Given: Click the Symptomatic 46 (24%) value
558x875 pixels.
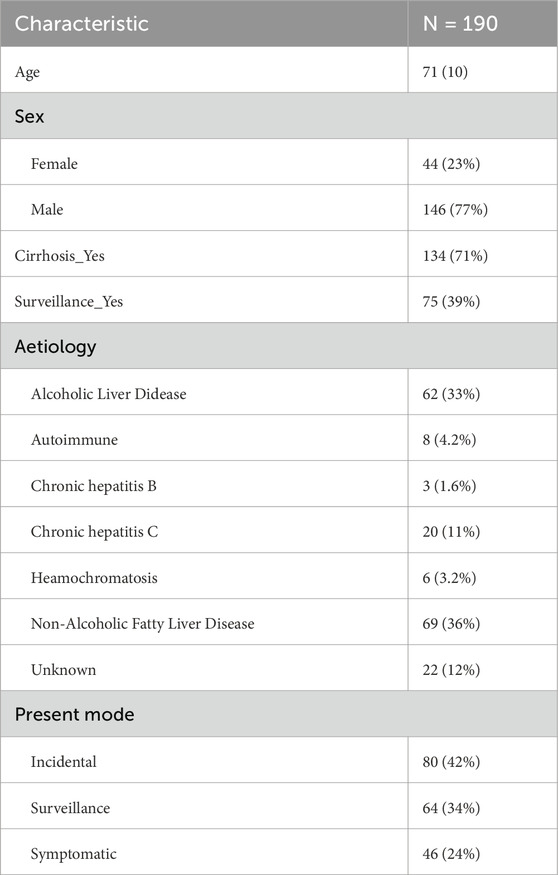Looking at the screenshot, I should (451, 854).
